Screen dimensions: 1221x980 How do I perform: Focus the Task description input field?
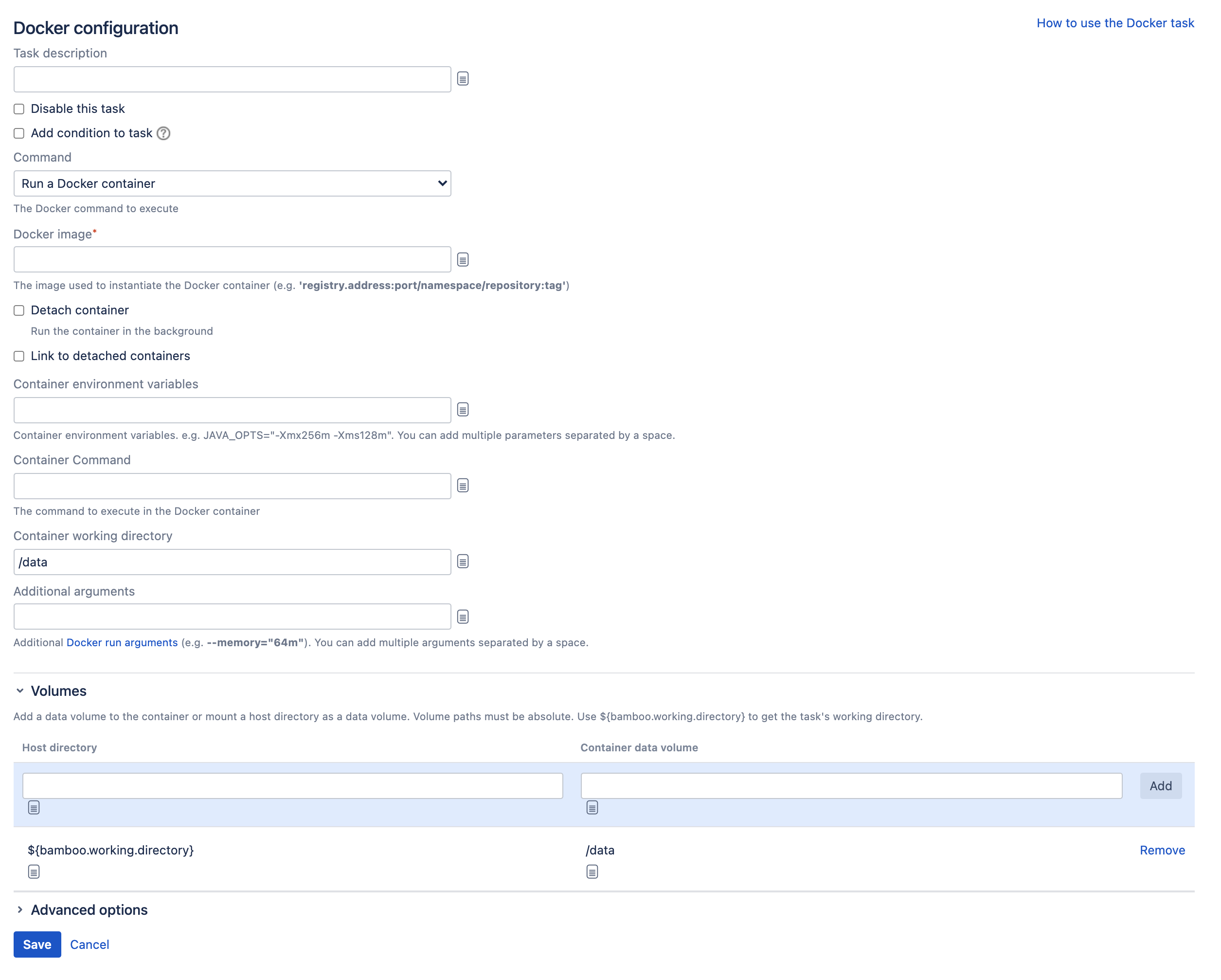point(232,79)
